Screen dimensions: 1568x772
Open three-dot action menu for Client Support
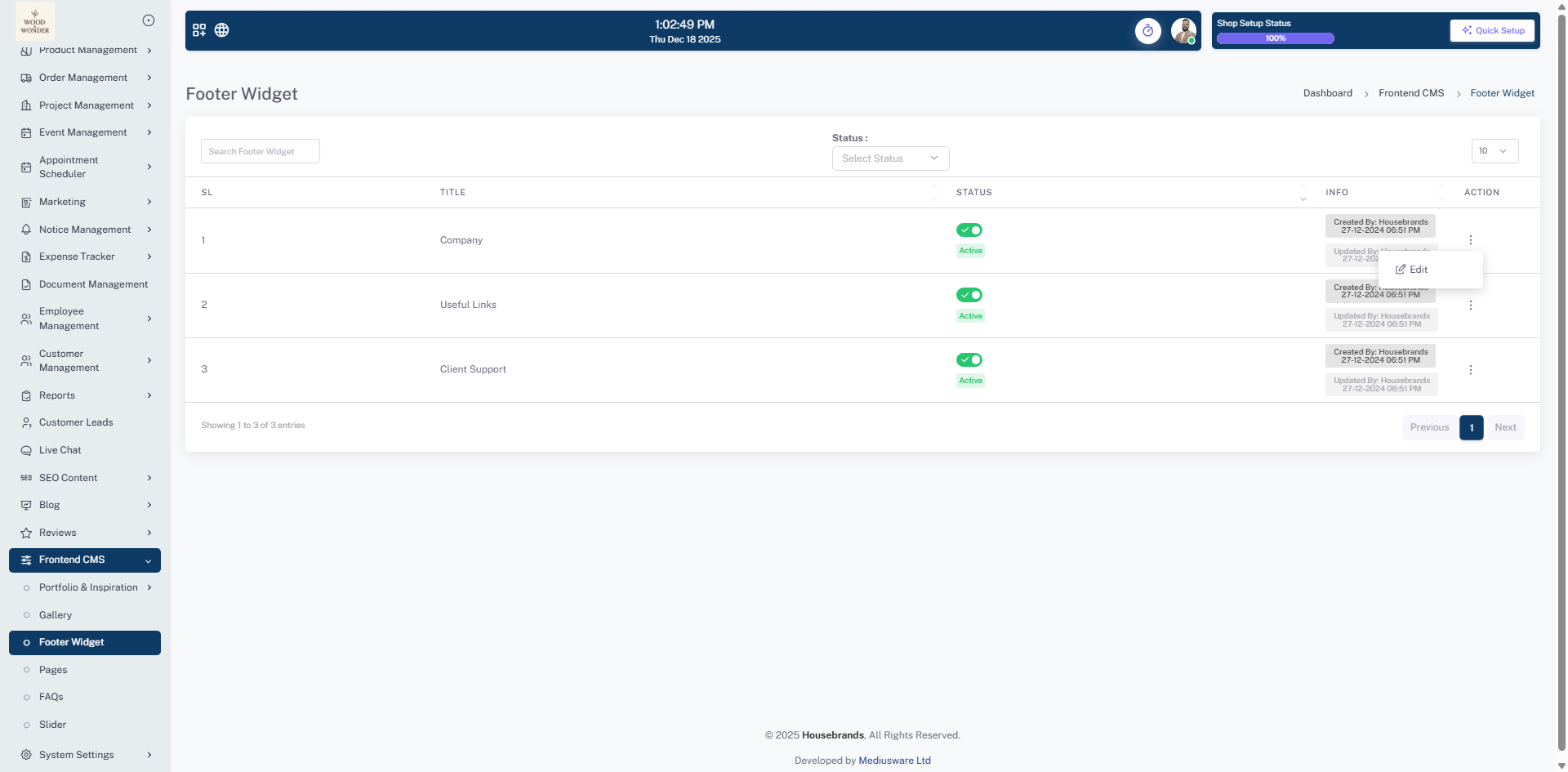coord(1470,370)
